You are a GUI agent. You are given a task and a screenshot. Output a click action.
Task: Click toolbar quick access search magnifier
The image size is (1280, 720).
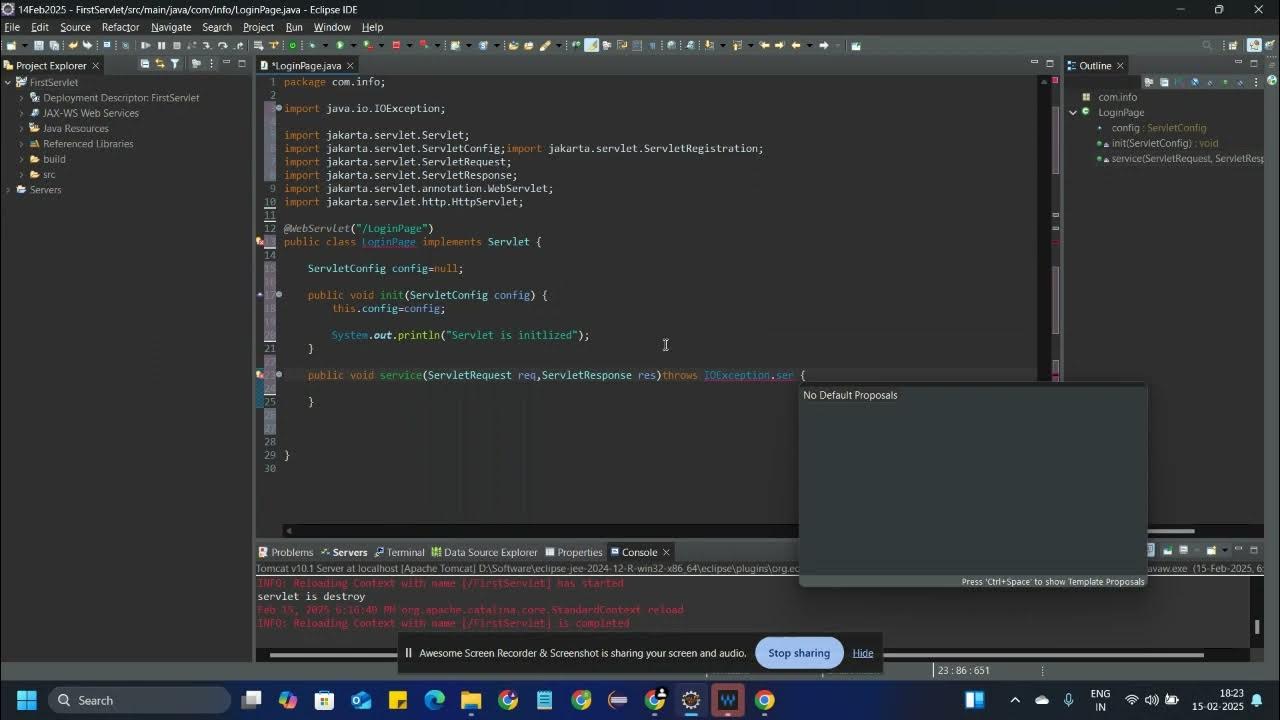pos(1206,45)
